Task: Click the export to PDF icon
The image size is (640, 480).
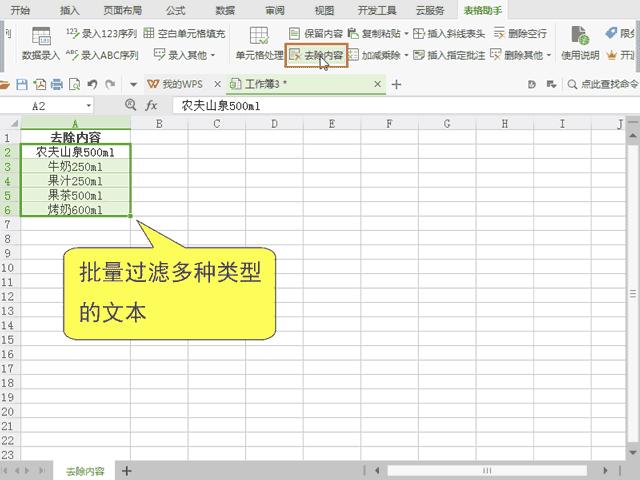Action: point(40,84)
